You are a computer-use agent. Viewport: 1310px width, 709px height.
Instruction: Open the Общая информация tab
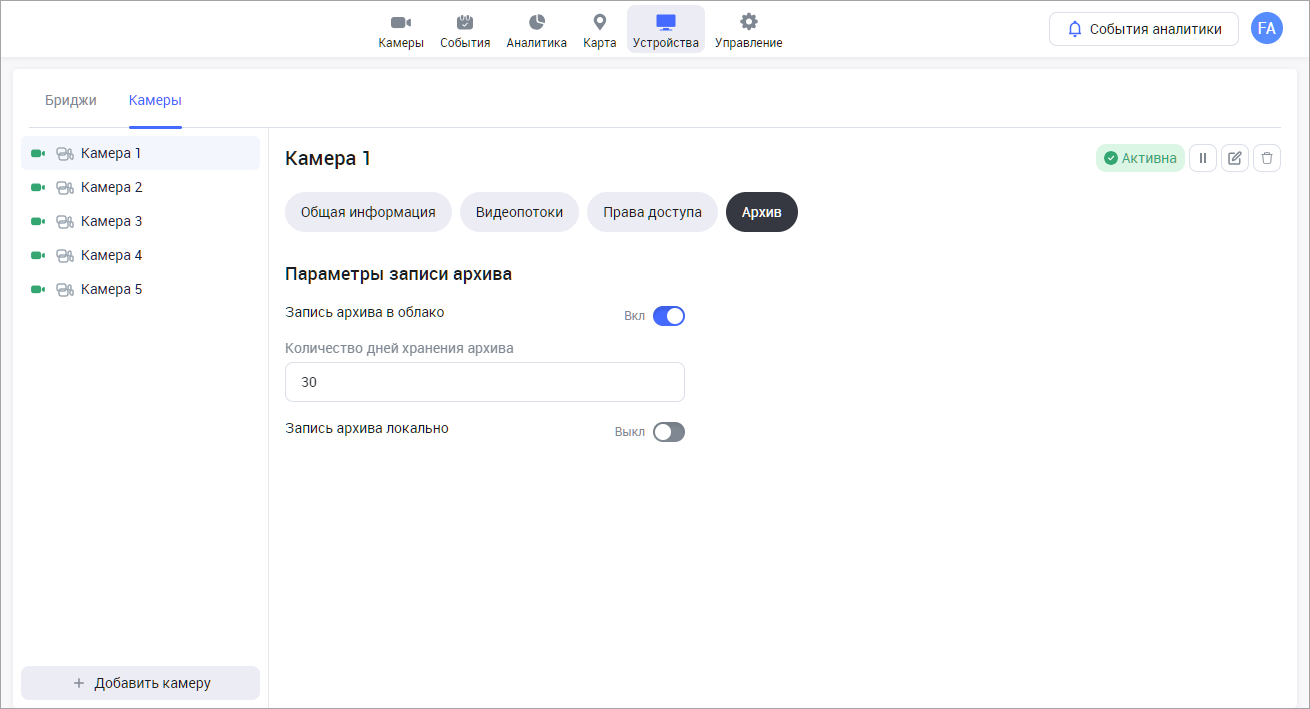[x=368, y=212]
